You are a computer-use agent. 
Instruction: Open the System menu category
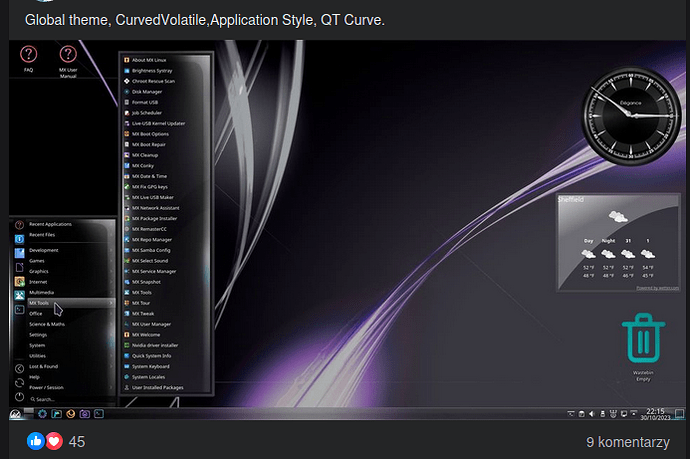pos(70,345)
